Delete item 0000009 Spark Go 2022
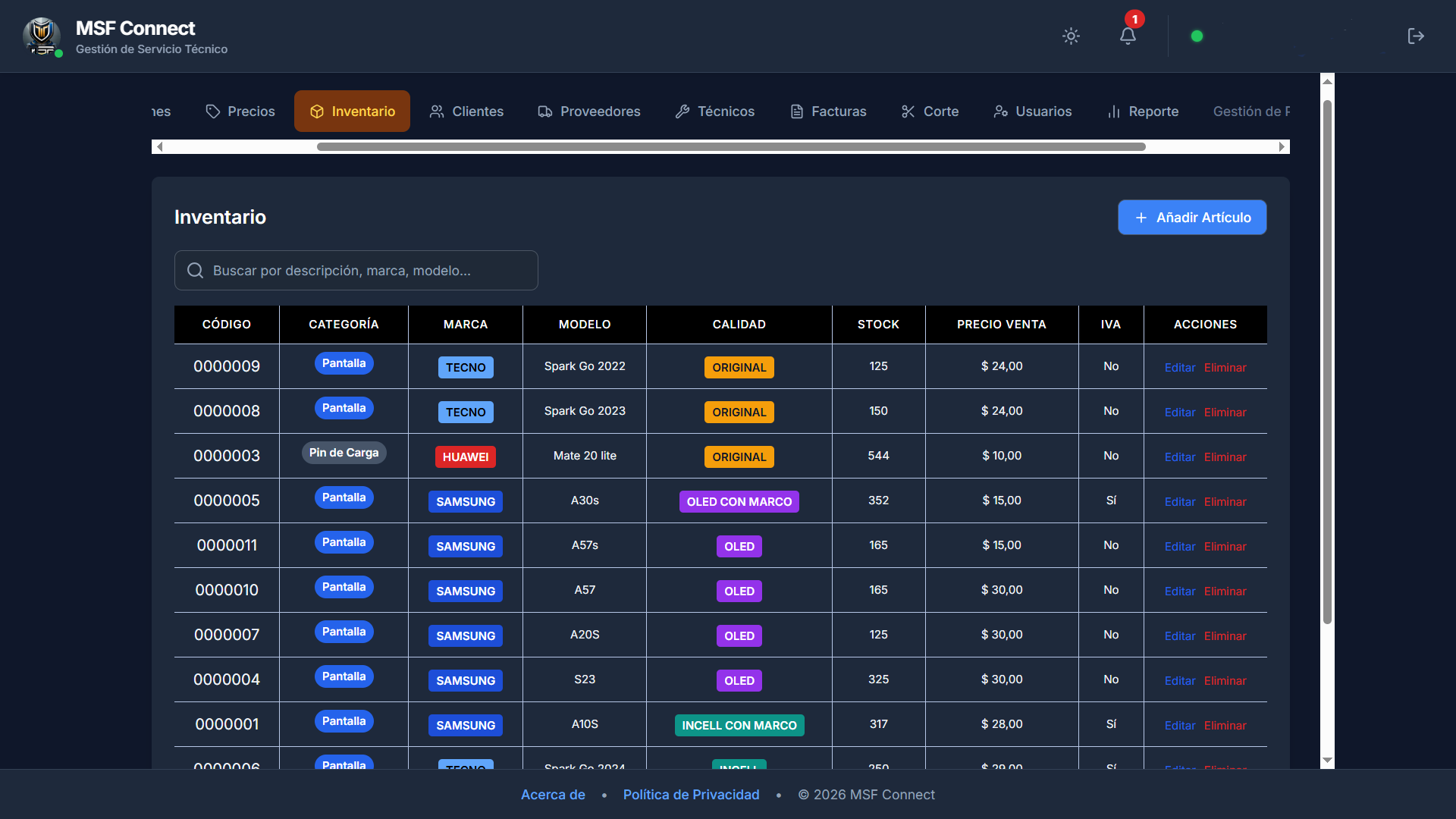1456x819 pixels. 1225,368
